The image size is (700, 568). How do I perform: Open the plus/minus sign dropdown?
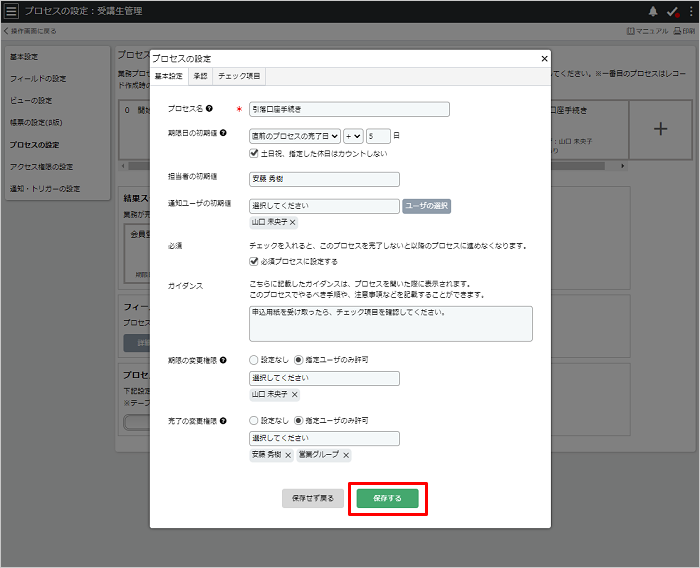[353, 136]
